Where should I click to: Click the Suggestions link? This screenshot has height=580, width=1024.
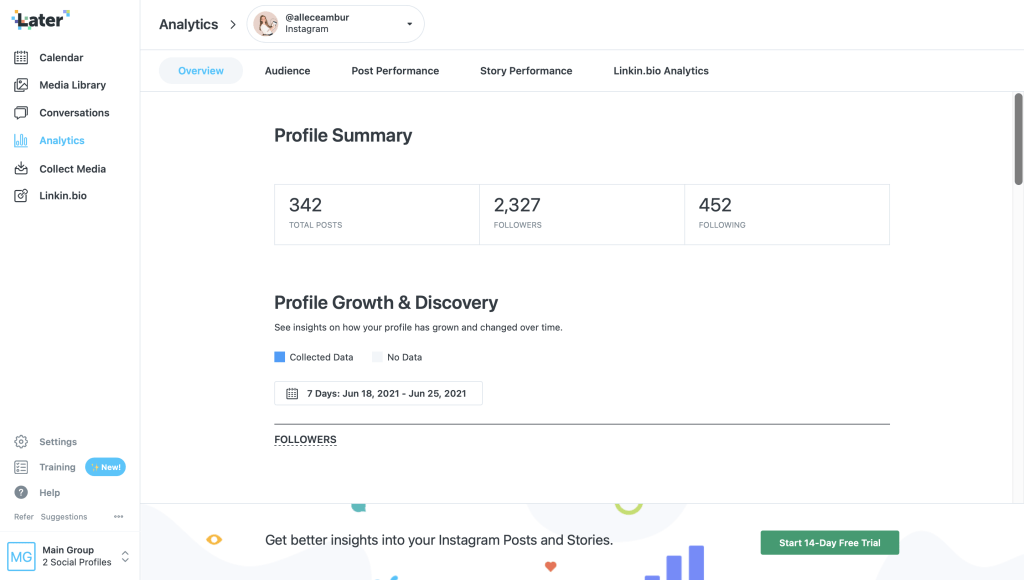64,517
